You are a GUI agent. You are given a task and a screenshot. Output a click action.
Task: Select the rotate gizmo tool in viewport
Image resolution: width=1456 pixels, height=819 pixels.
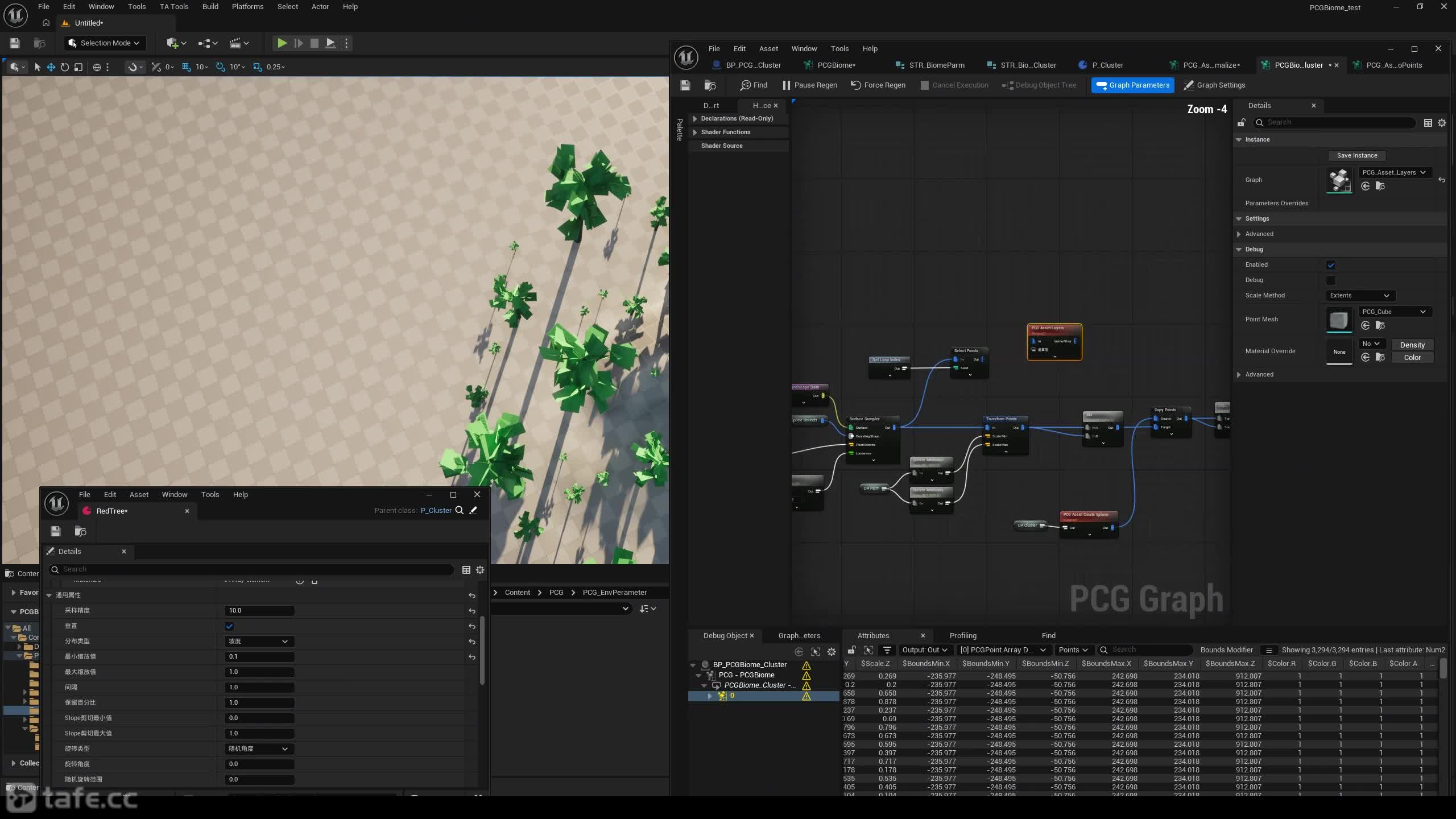(x=65, y=67)
